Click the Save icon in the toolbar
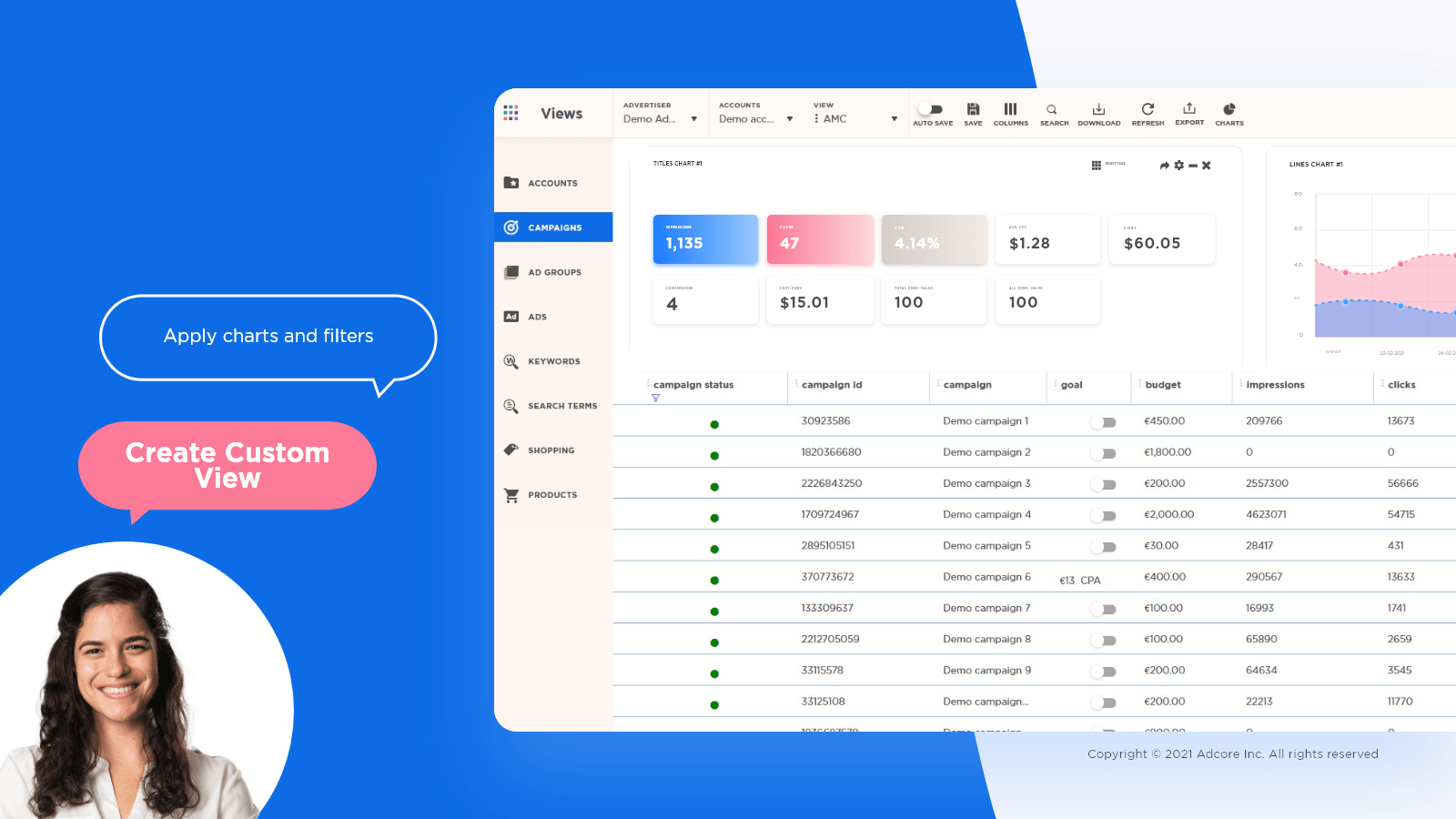 [x=973, y=110]
